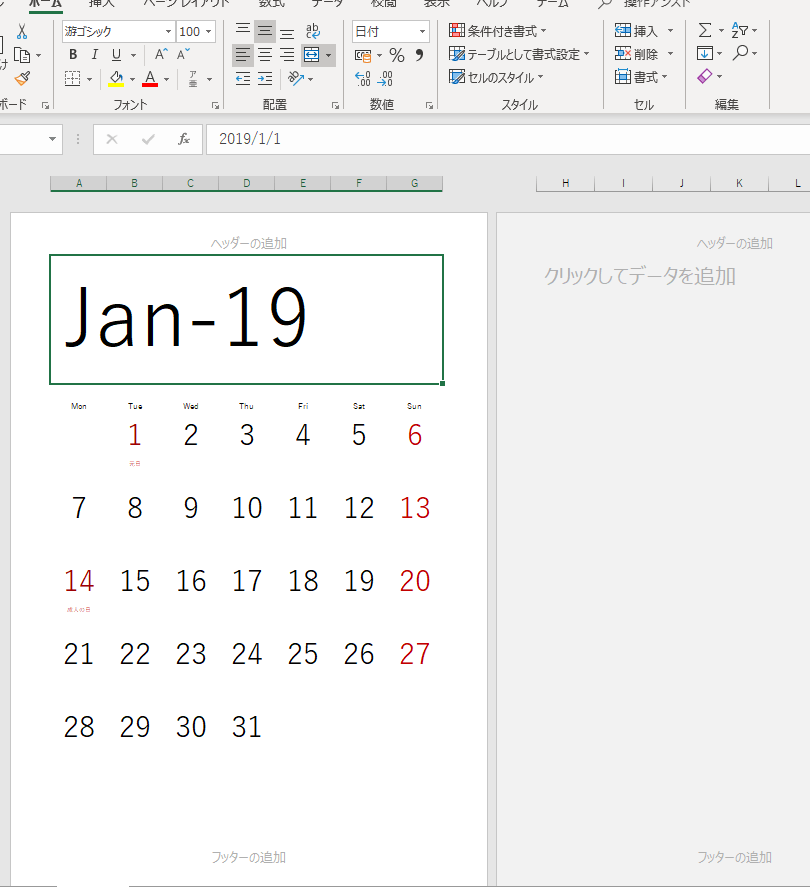Open 書式 format cells menu
This screenshot has height=887, width=810.
click(x=641, y=77)
